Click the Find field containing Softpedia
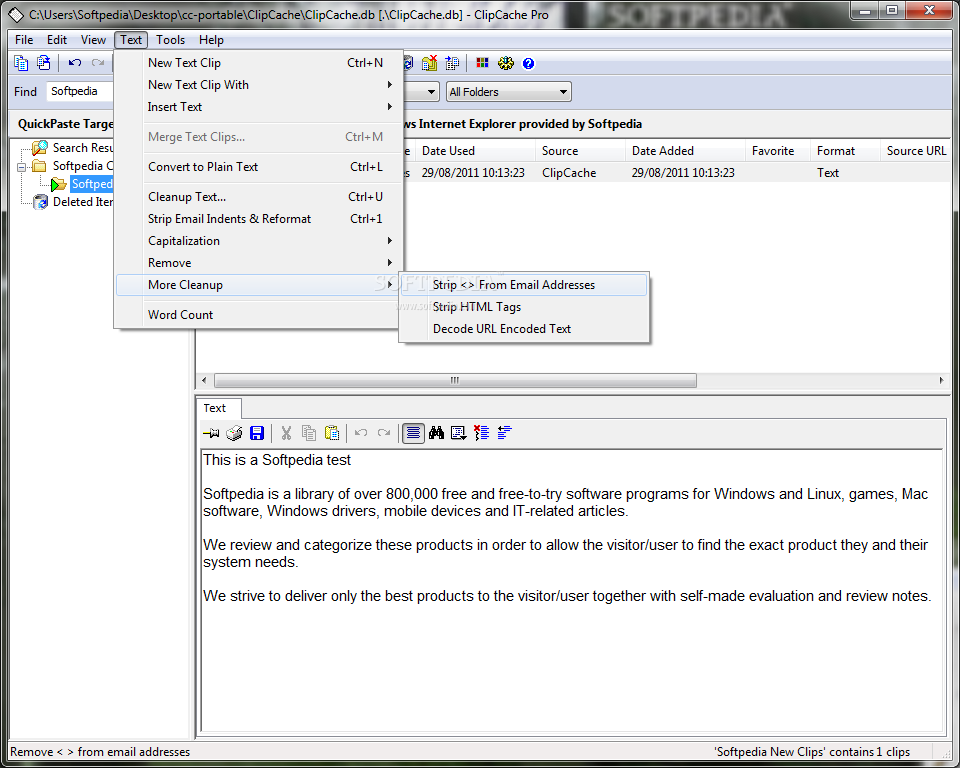 click(80, 91)
